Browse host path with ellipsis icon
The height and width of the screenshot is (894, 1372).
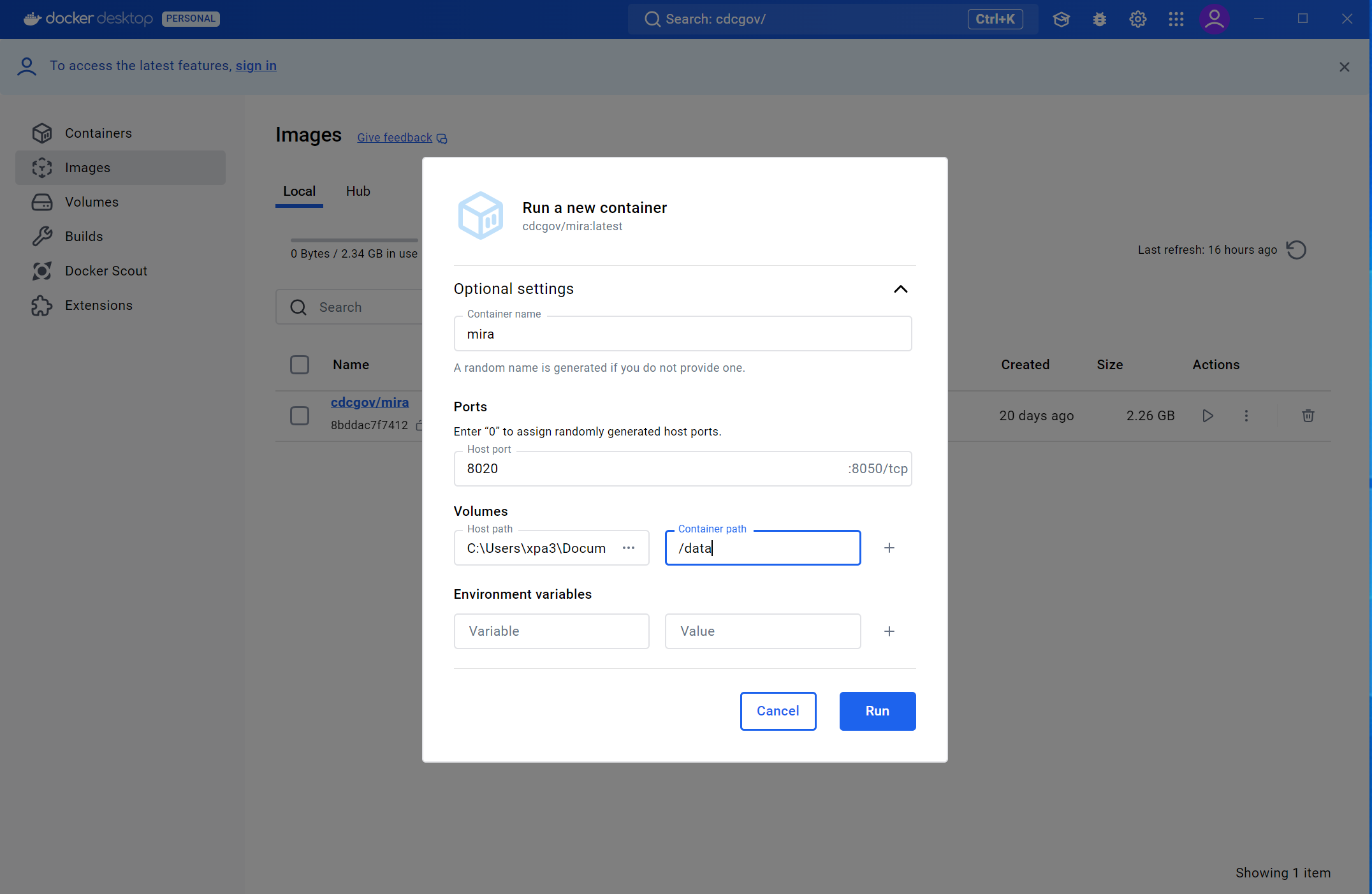coord(629,548)
